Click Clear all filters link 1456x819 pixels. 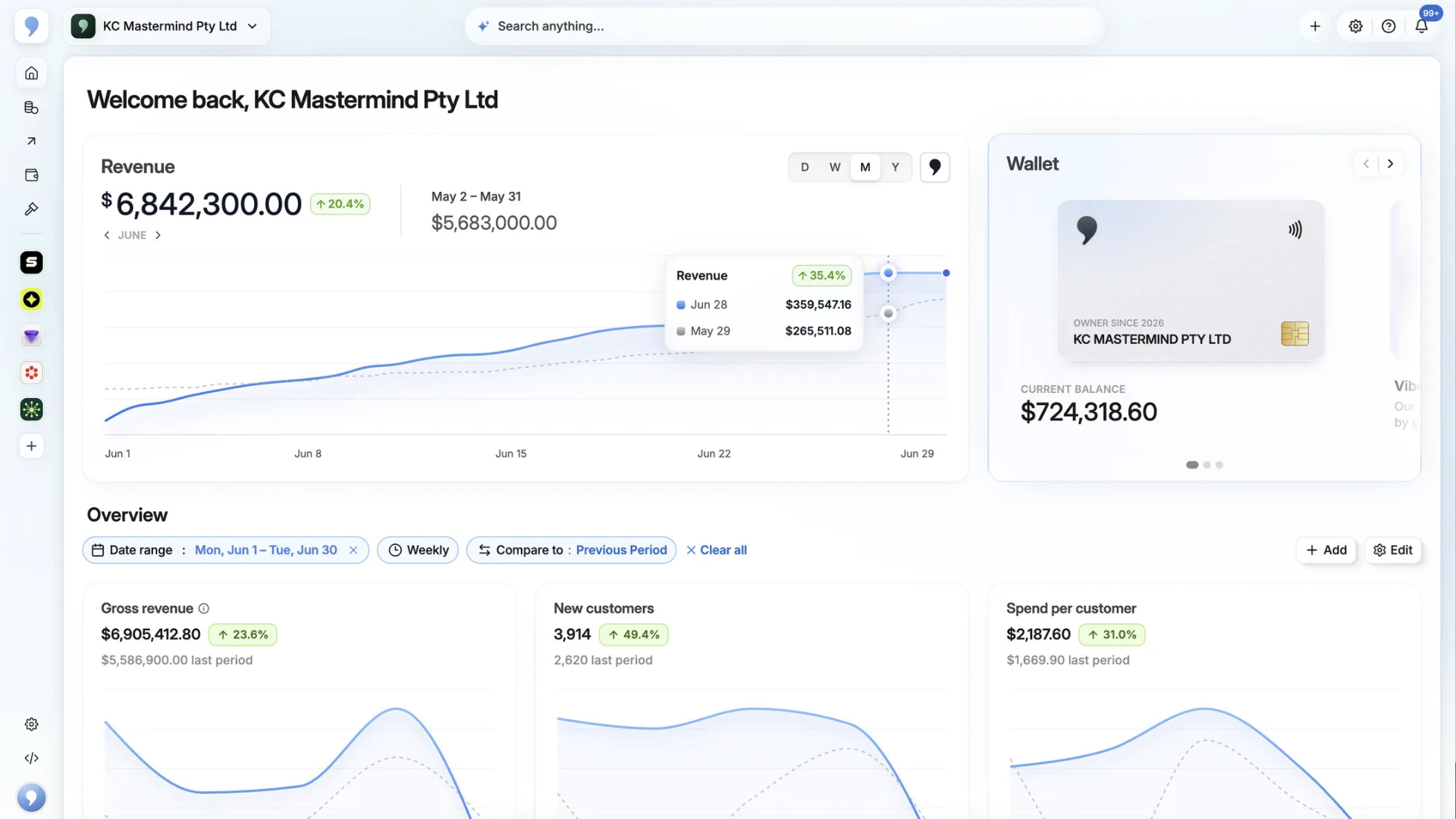coord(717,550)
